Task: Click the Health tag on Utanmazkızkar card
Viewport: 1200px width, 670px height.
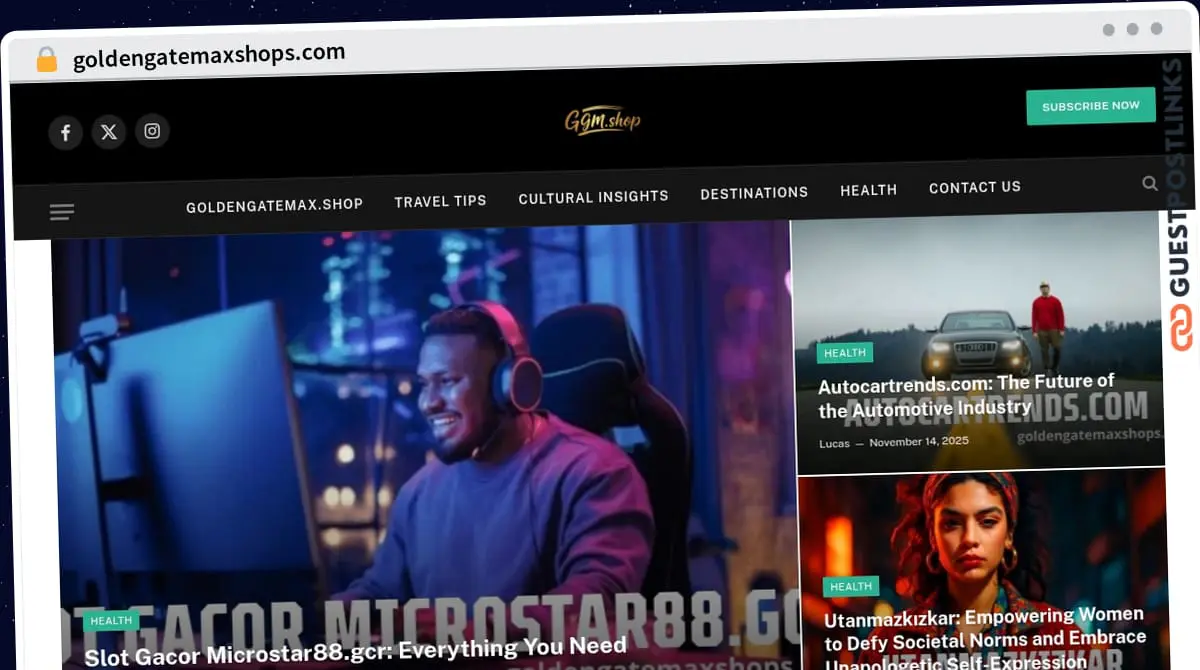Action: (x=851, y=587)
